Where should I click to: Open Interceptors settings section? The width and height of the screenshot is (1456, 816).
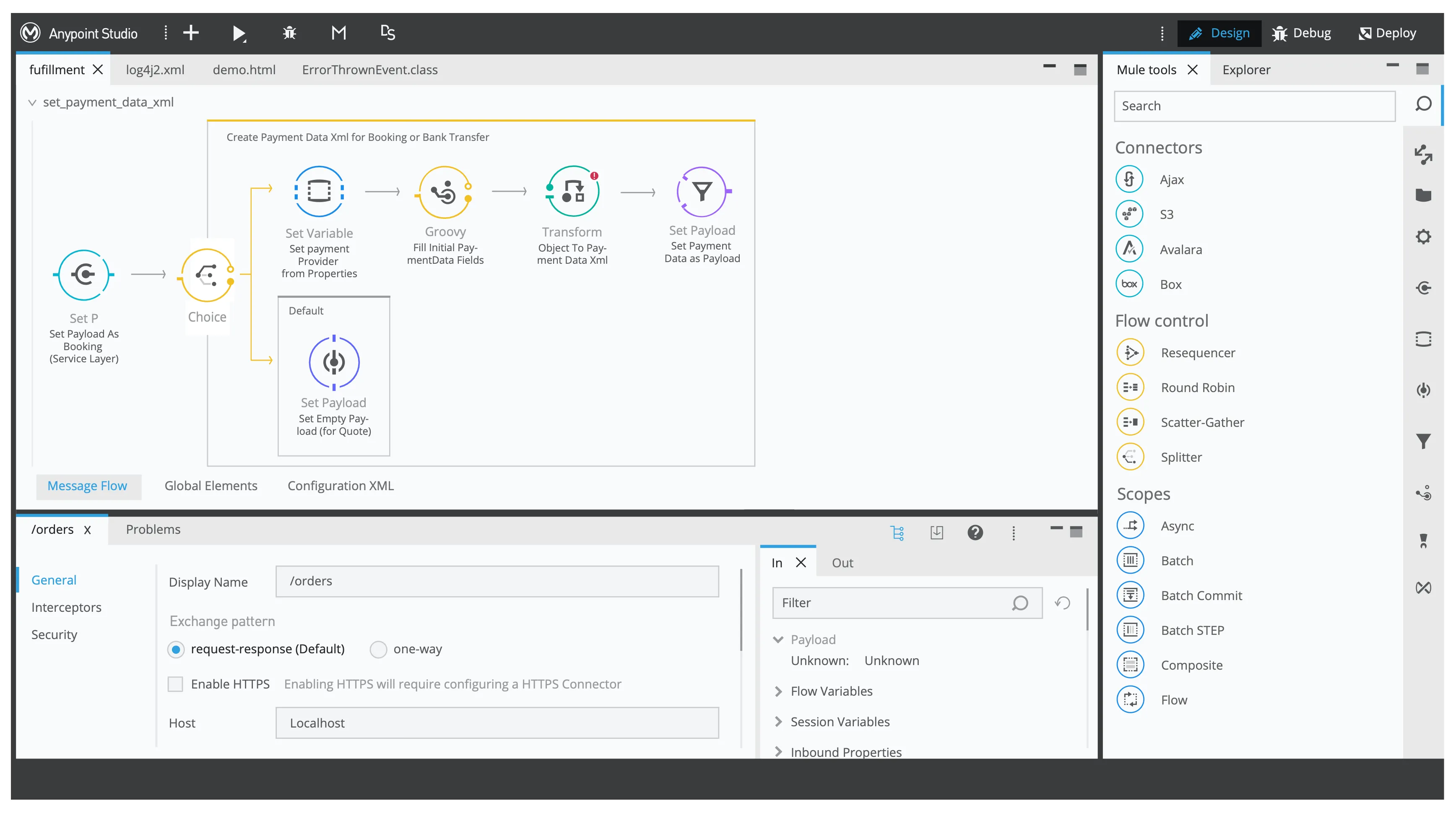[x=66, y=608]
